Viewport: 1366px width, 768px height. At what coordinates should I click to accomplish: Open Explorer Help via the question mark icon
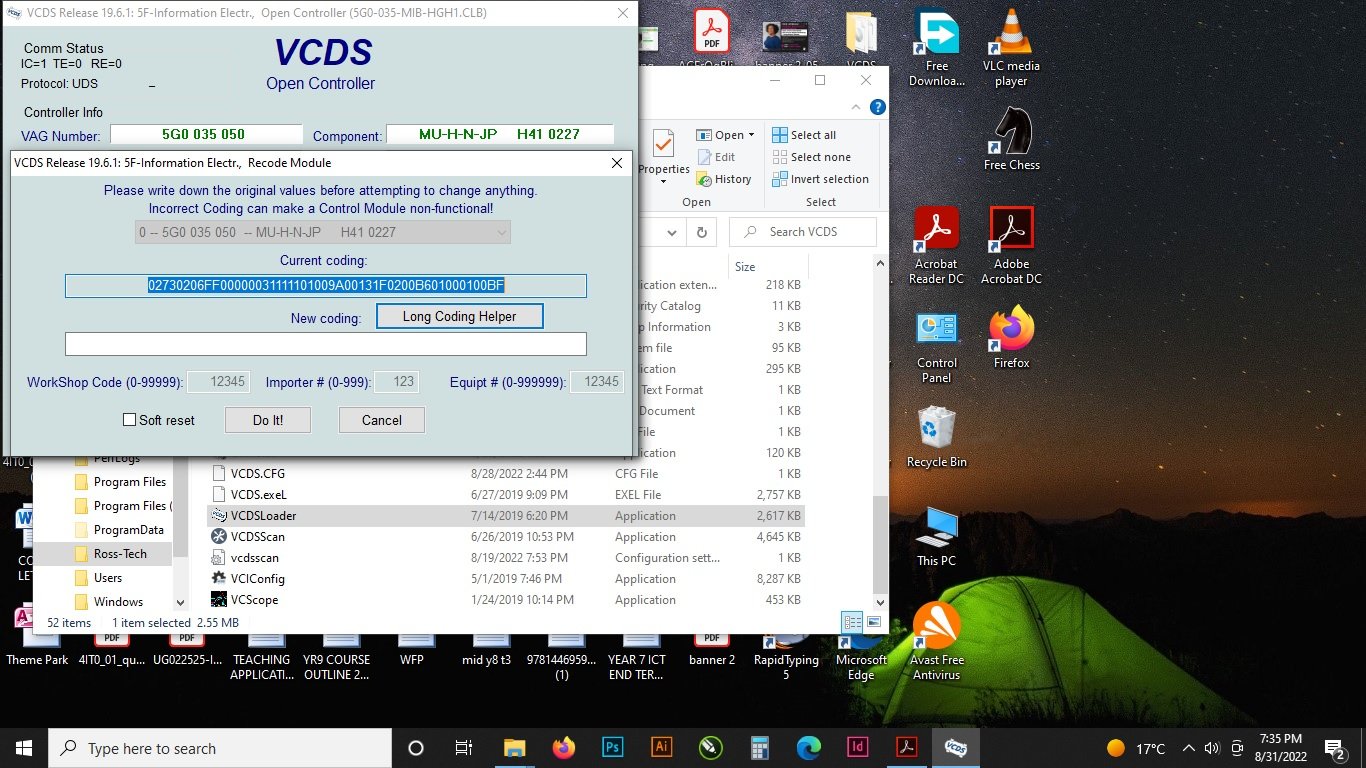[878, 107]
